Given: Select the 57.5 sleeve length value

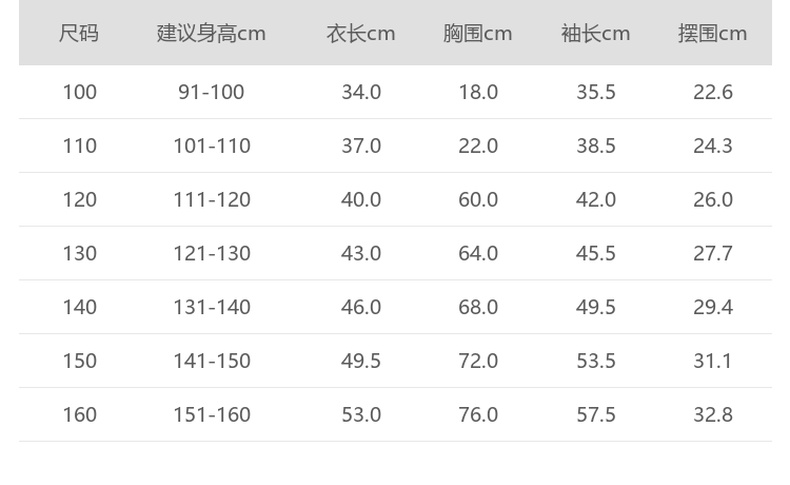Looking at the screenshot, I should (595, 415).
